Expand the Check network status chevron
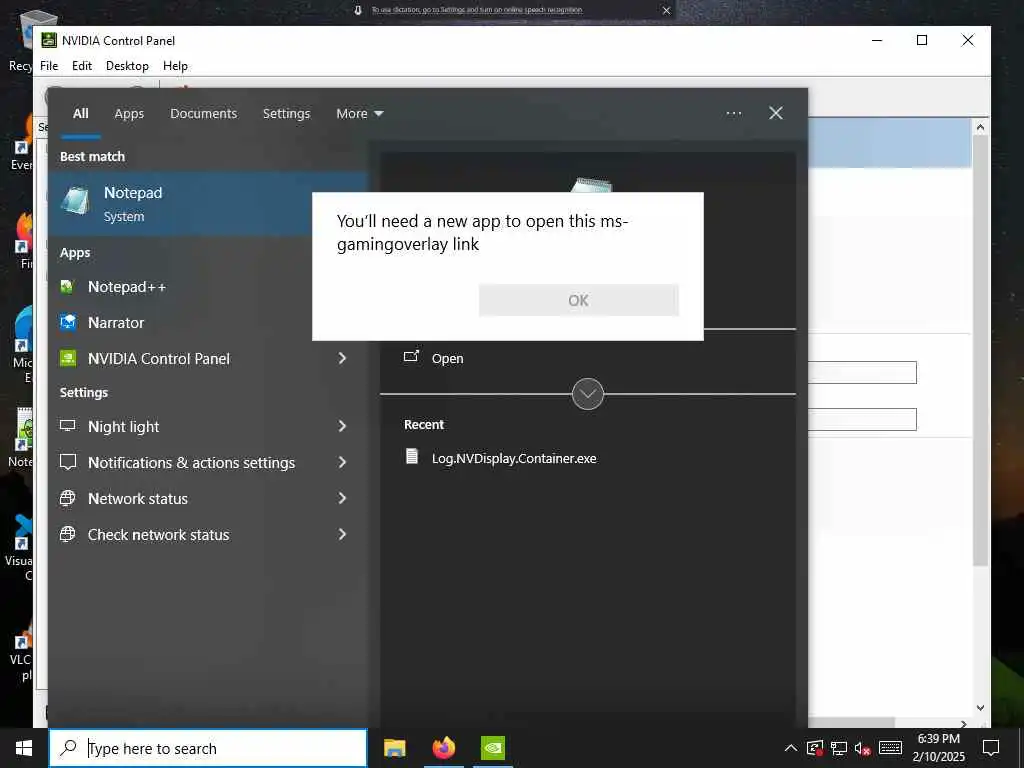The height and width of the screenshot is (768, 1024). 342,534
